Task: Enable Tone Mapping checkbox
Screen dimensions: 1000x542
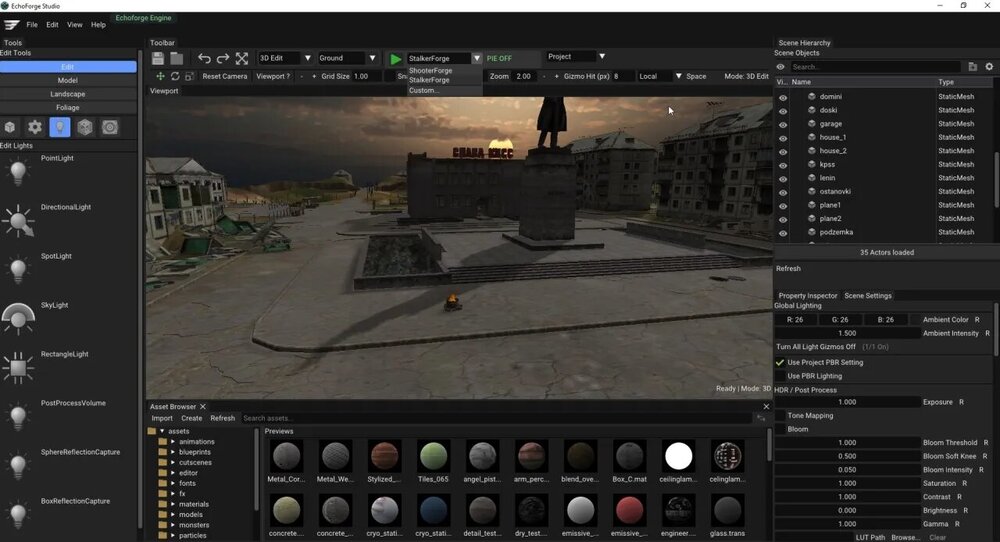Action: [x=780, y=416]
